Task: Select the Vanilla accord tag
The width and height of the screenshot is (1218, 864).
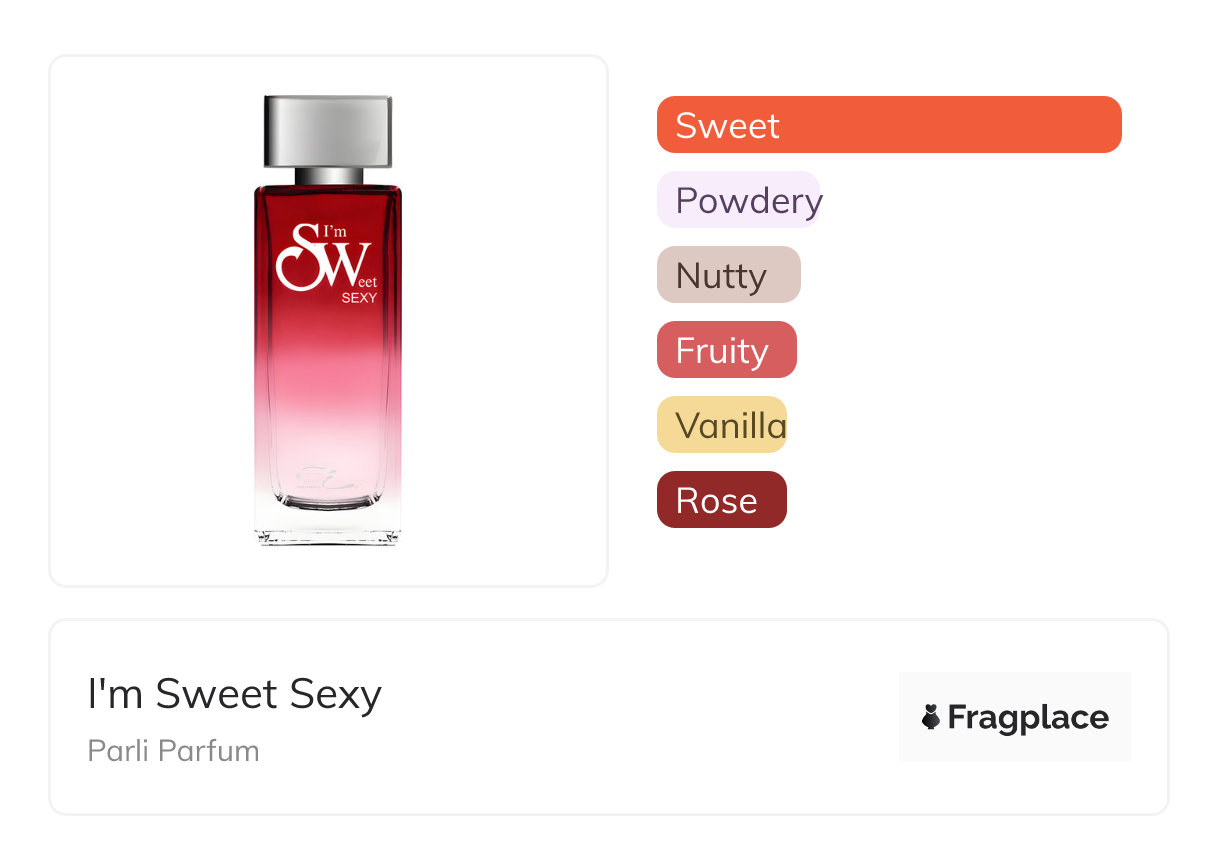Action: tap(722, 425)
